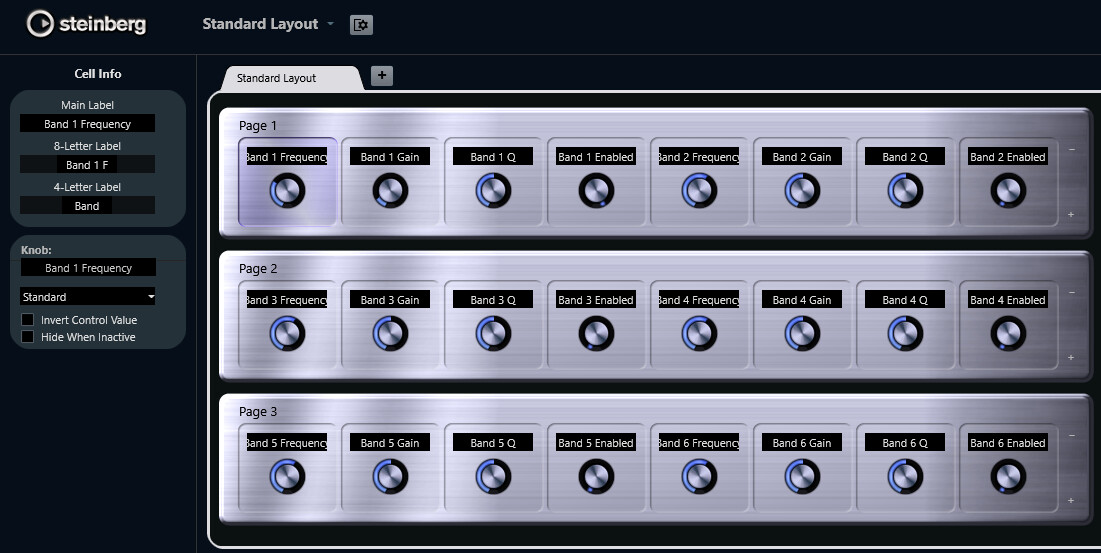
Task: Open the Standard knob type dropdown
Action: coord(88,297)
